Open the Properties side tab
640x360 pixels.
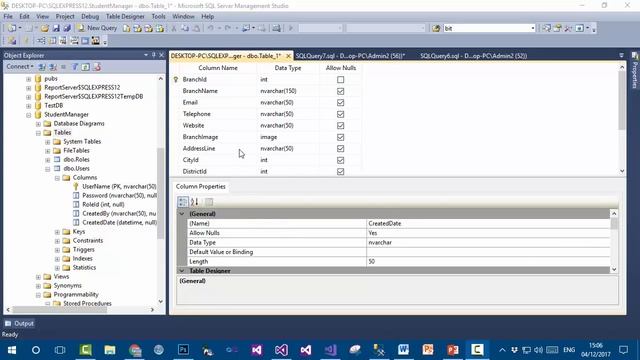[635, 70]
